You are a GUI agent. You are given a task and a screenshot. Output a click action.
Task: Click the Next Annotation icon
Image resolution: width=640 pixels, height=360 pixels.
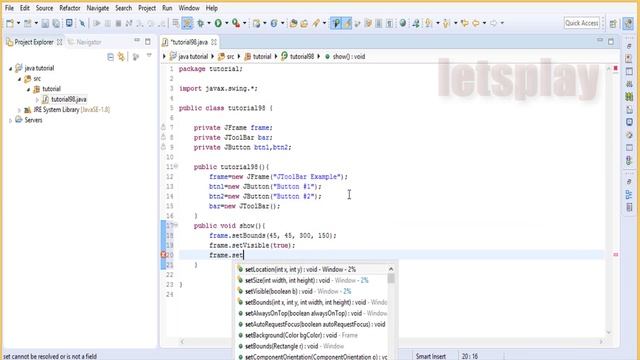429,23
